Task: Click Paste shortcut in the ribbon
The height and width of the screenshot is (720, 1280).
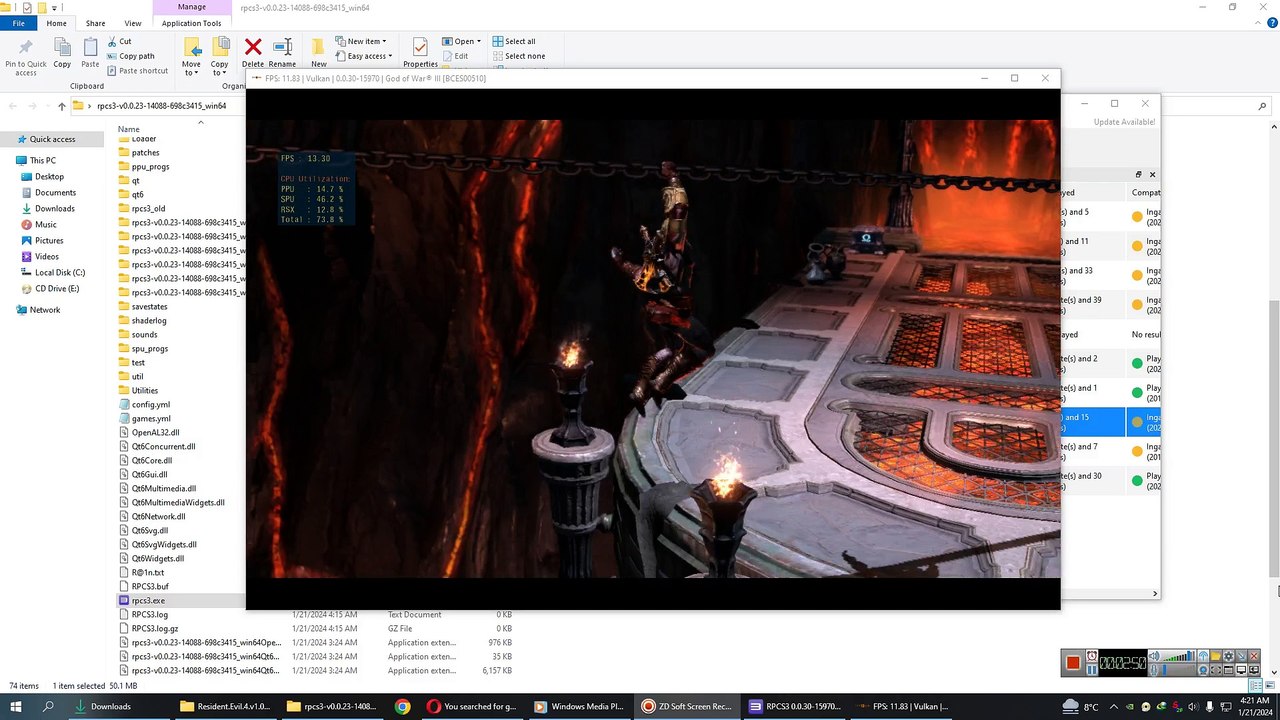Action: 137,71
